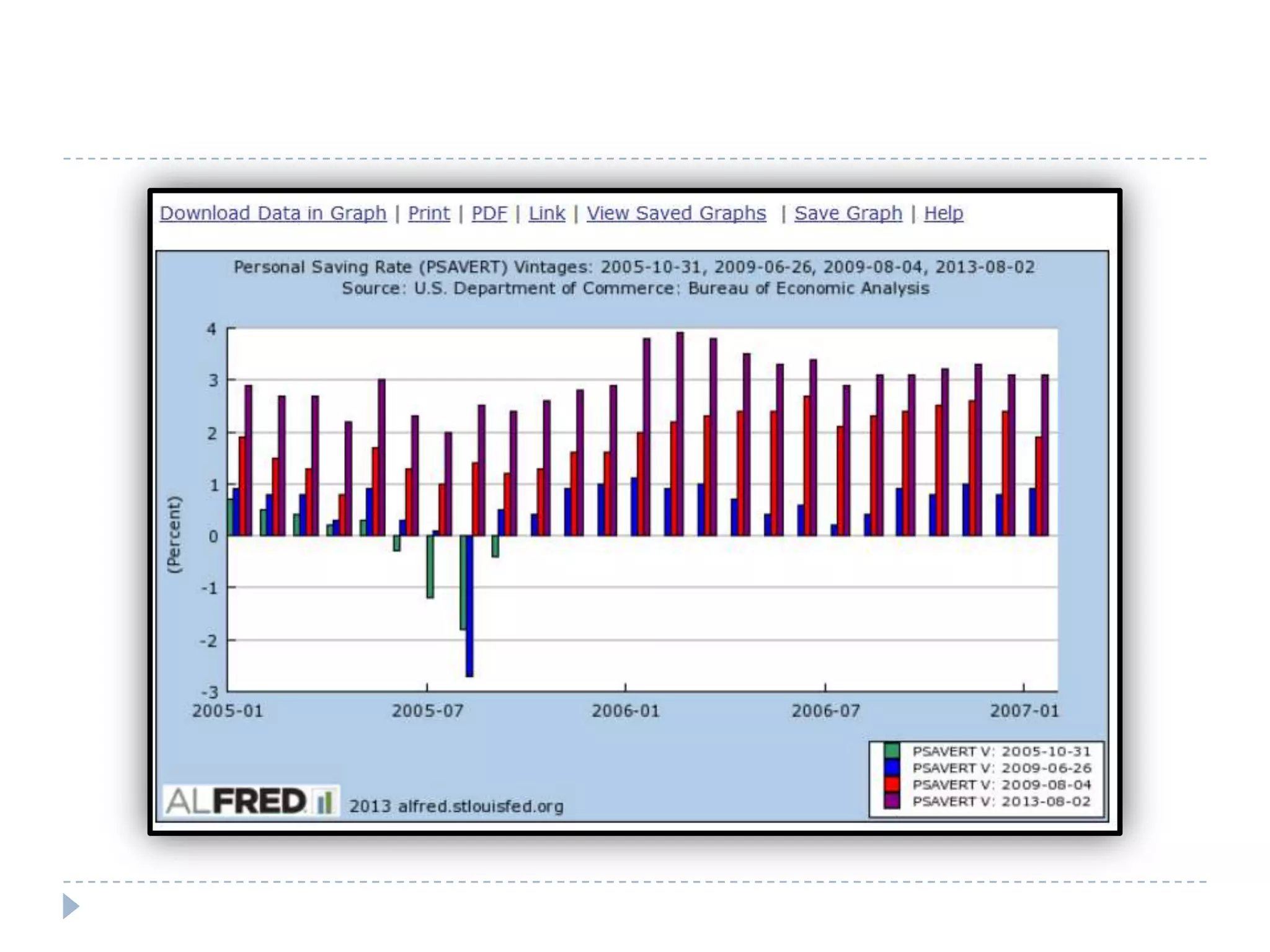Open the PDF link

(489, 213)
